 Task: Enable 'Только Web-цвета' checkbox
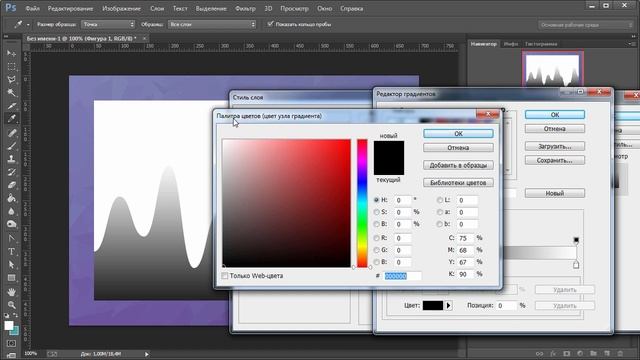point(224,276)
